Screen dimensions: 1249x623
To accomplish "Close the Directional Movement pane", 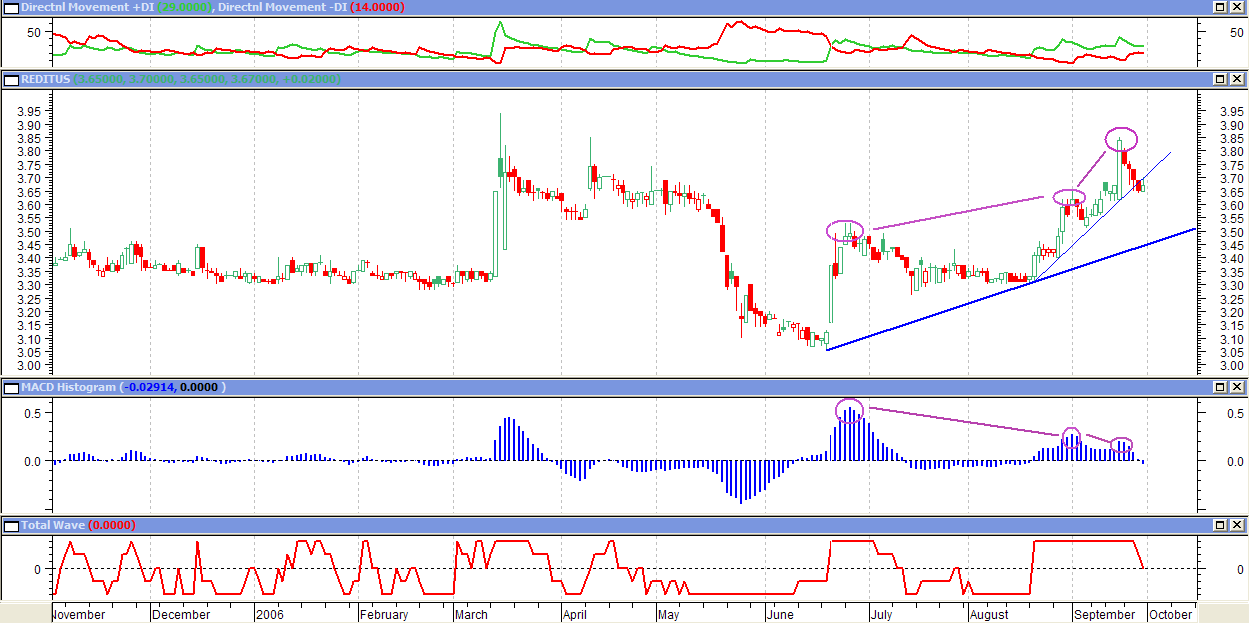I will point(1238,7).
